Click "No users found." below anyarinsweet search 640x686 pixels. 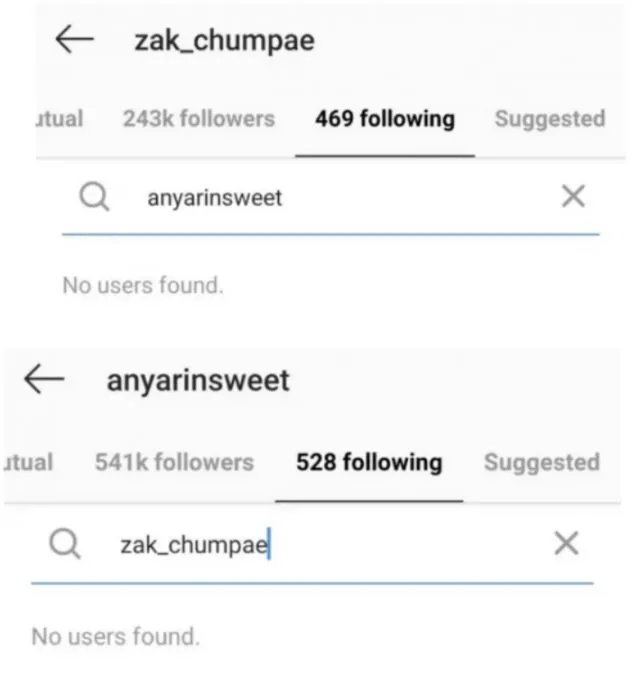(x=142, y=285)
